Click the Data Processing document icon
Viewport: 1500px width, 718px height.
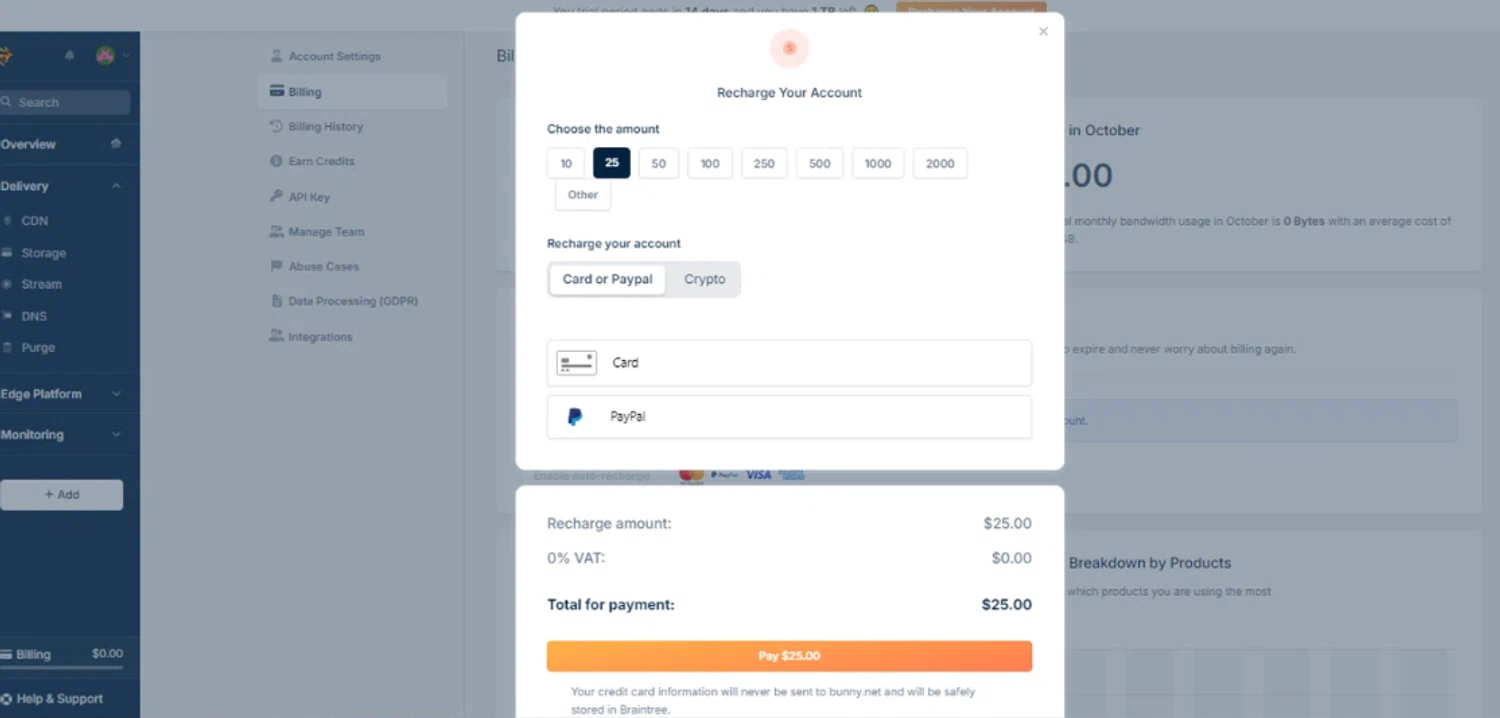[x=277, y=301]
